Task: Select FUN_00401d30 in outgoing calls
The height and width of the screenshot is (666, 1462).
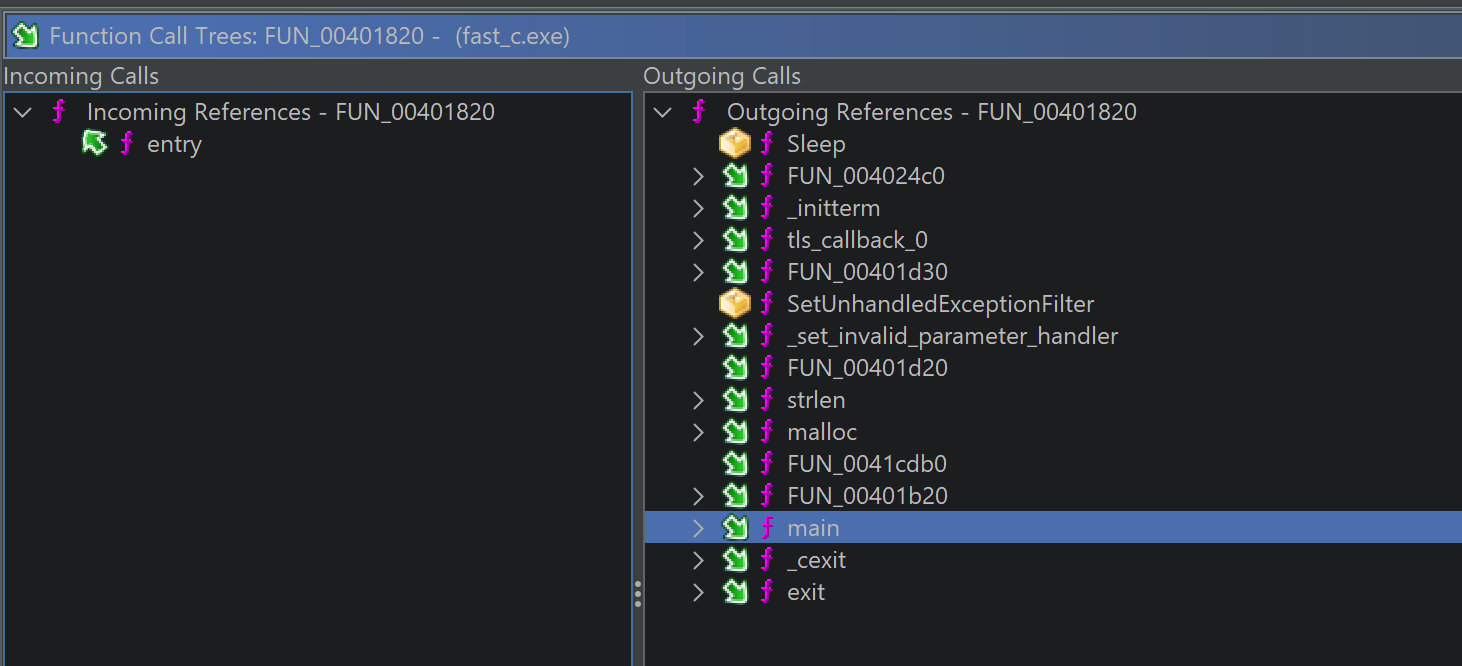Action: coord(867,273)
